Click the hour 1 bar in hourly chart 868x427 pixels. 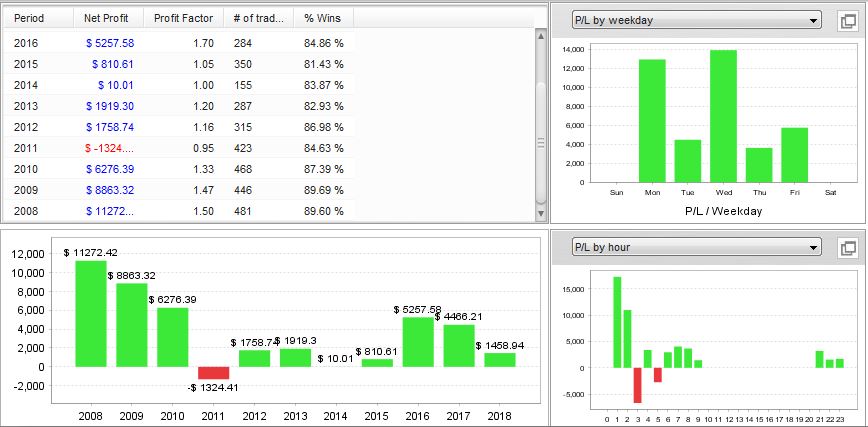(x=617, y=322)
